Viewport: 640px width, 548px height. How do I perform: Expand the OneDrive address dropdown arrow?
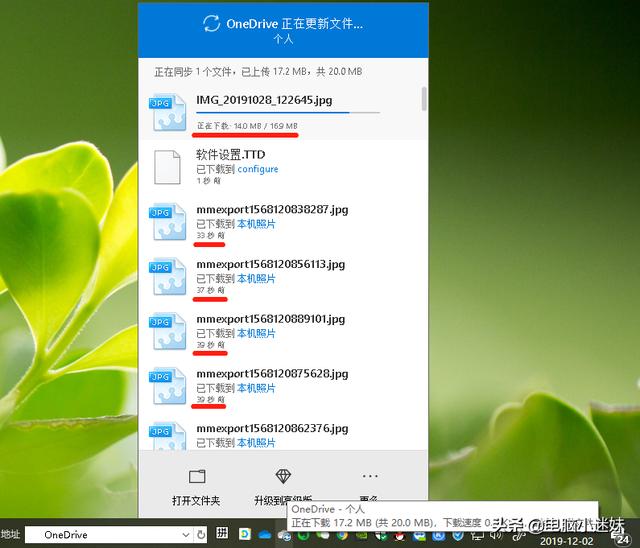coord(186,535)
